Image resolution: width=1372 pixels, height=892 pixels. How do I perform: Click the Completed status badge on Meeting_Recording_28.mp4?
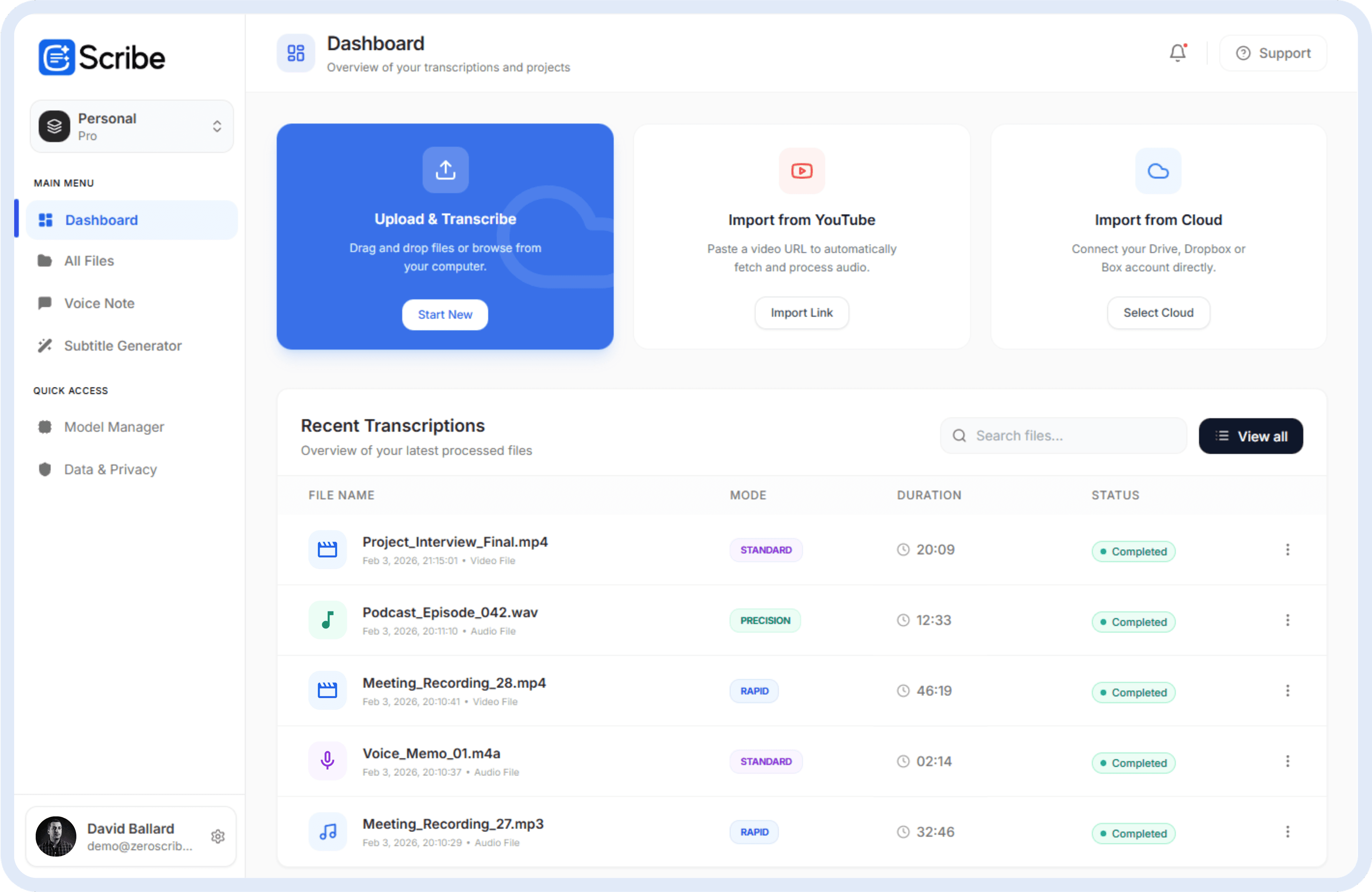[x=1133, y=692]
